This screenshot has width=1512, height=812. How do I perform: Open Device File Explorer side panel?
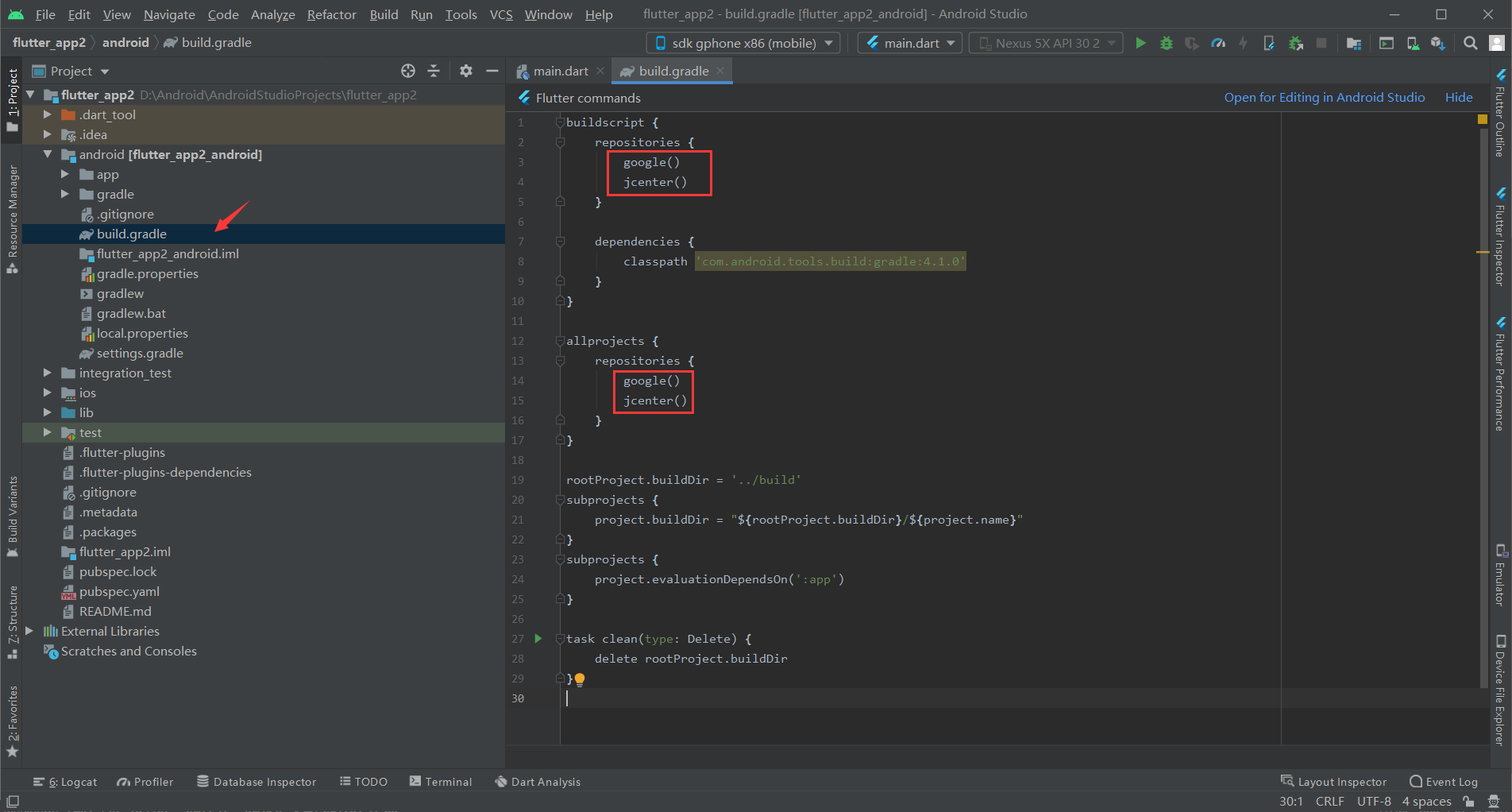pos(1500,690)
